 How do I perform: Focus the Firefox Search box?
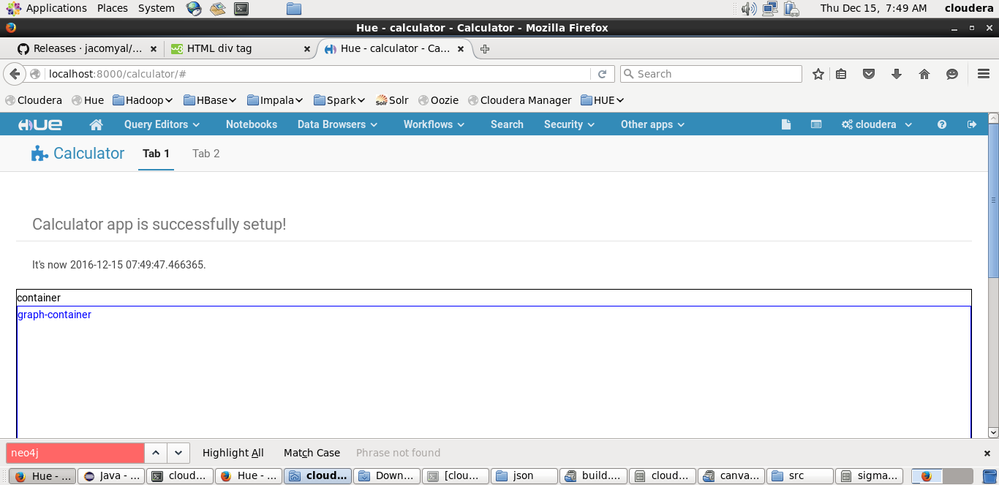coord(711,74)
